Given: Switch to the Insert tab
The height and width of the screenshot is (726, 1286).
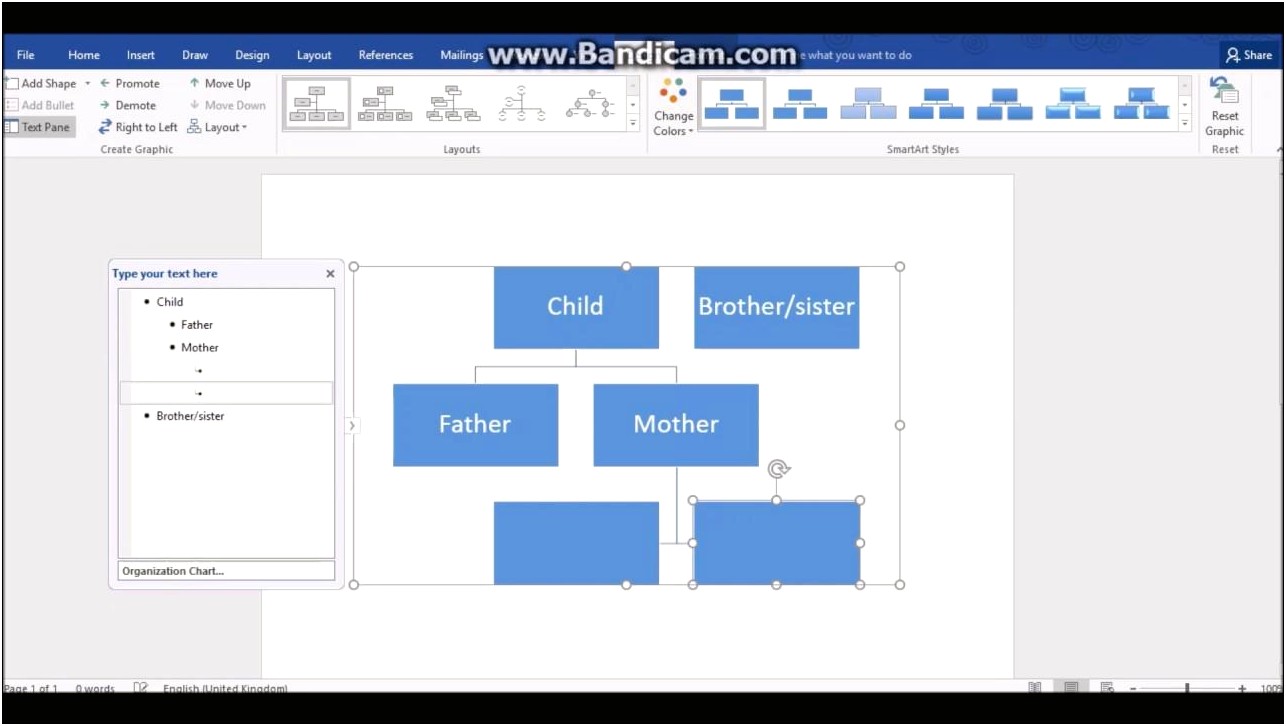Looking at the screenshot, I should pos(141,55).
